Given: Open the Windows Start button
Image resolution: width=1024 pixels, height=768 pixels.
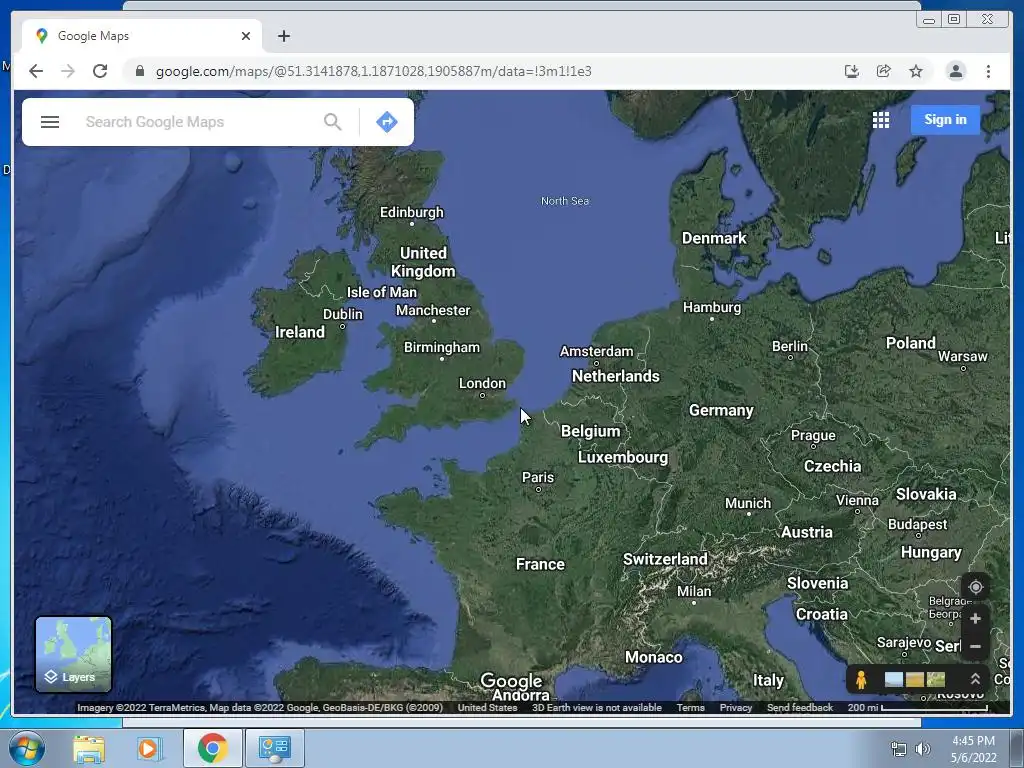Looking at the screenshot, I should (x=25, y=748).
